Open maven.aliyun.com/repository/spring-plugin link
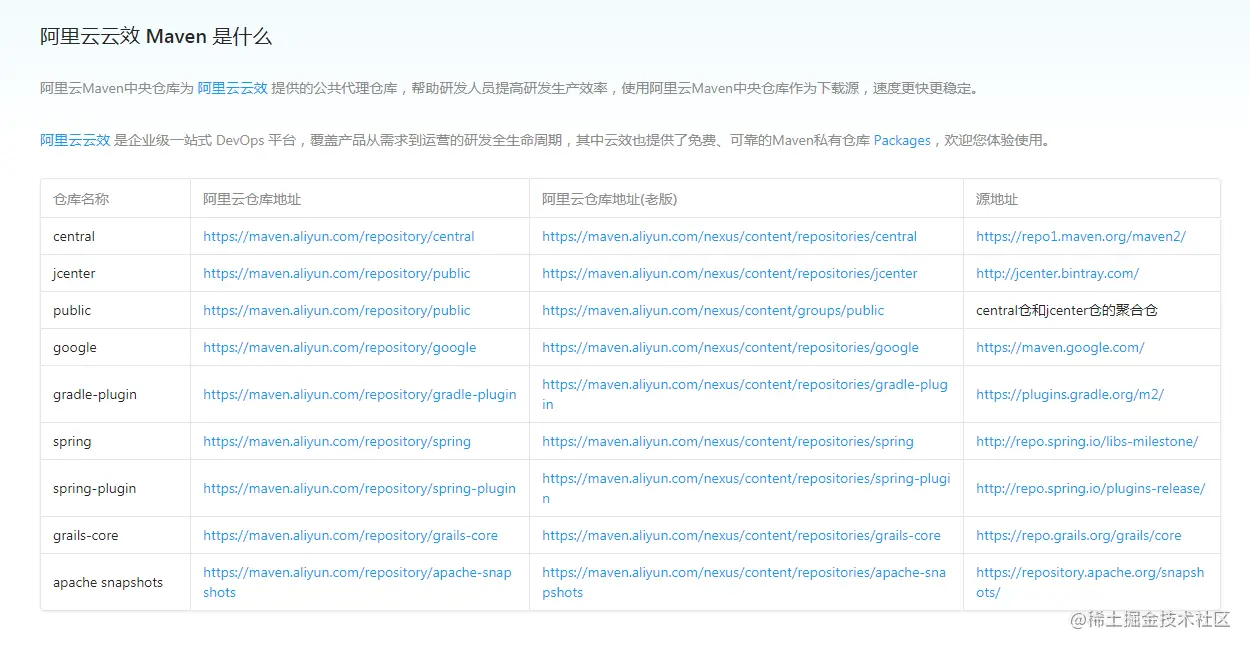 (x=360, y=489)
